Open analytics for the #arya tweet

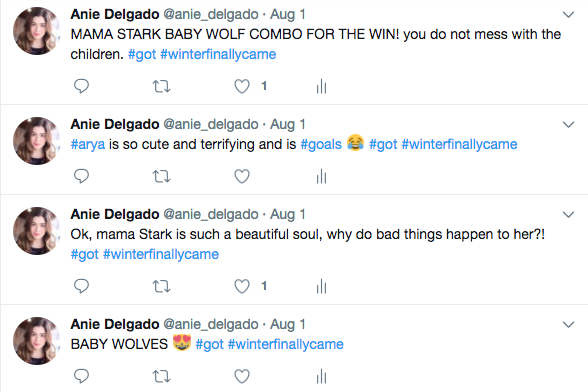click(x=321, y=177)
